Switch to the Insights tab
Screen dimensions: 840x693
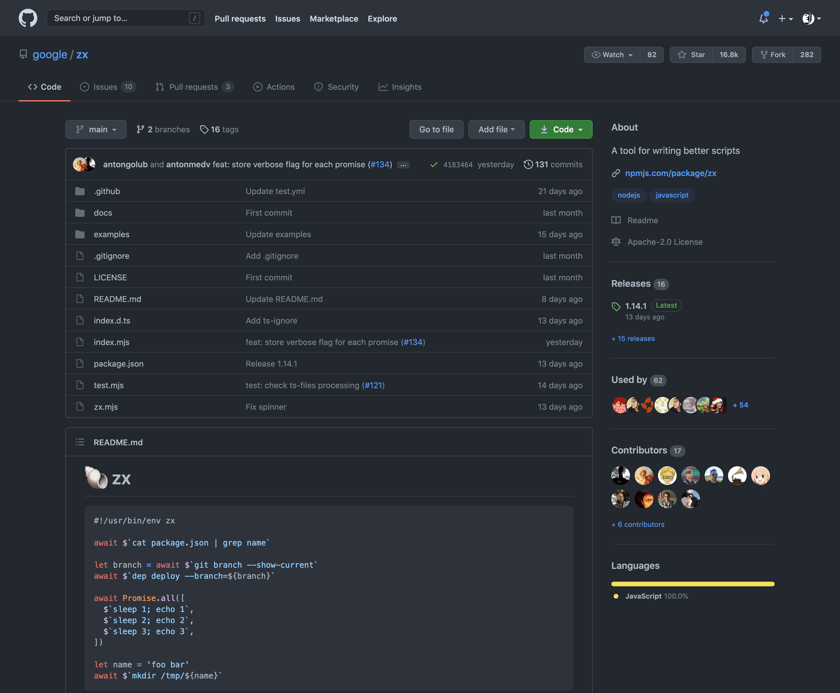point(400,87)
